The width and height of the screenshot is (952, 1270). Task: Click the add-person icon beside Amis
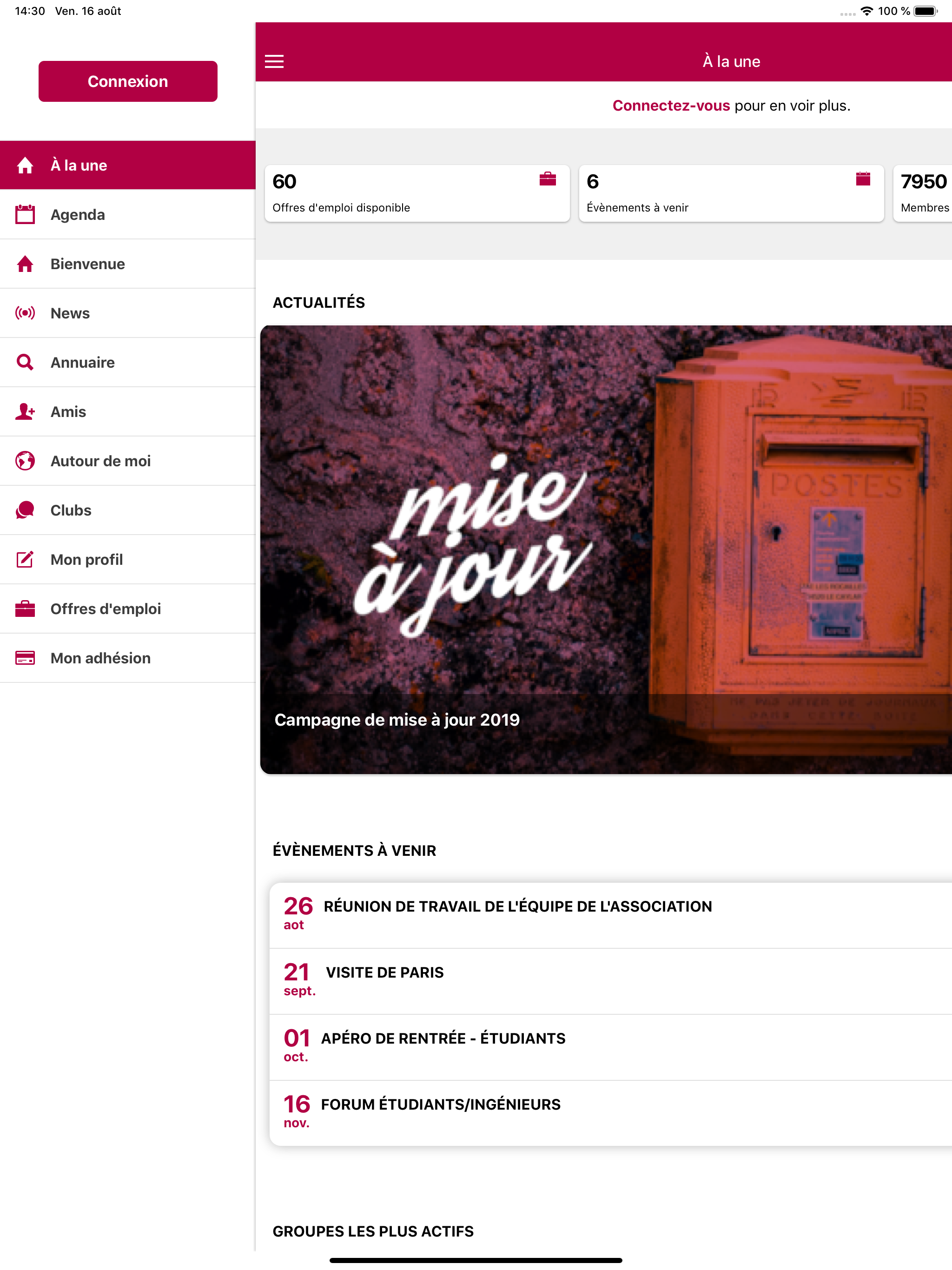coord(25,412)
